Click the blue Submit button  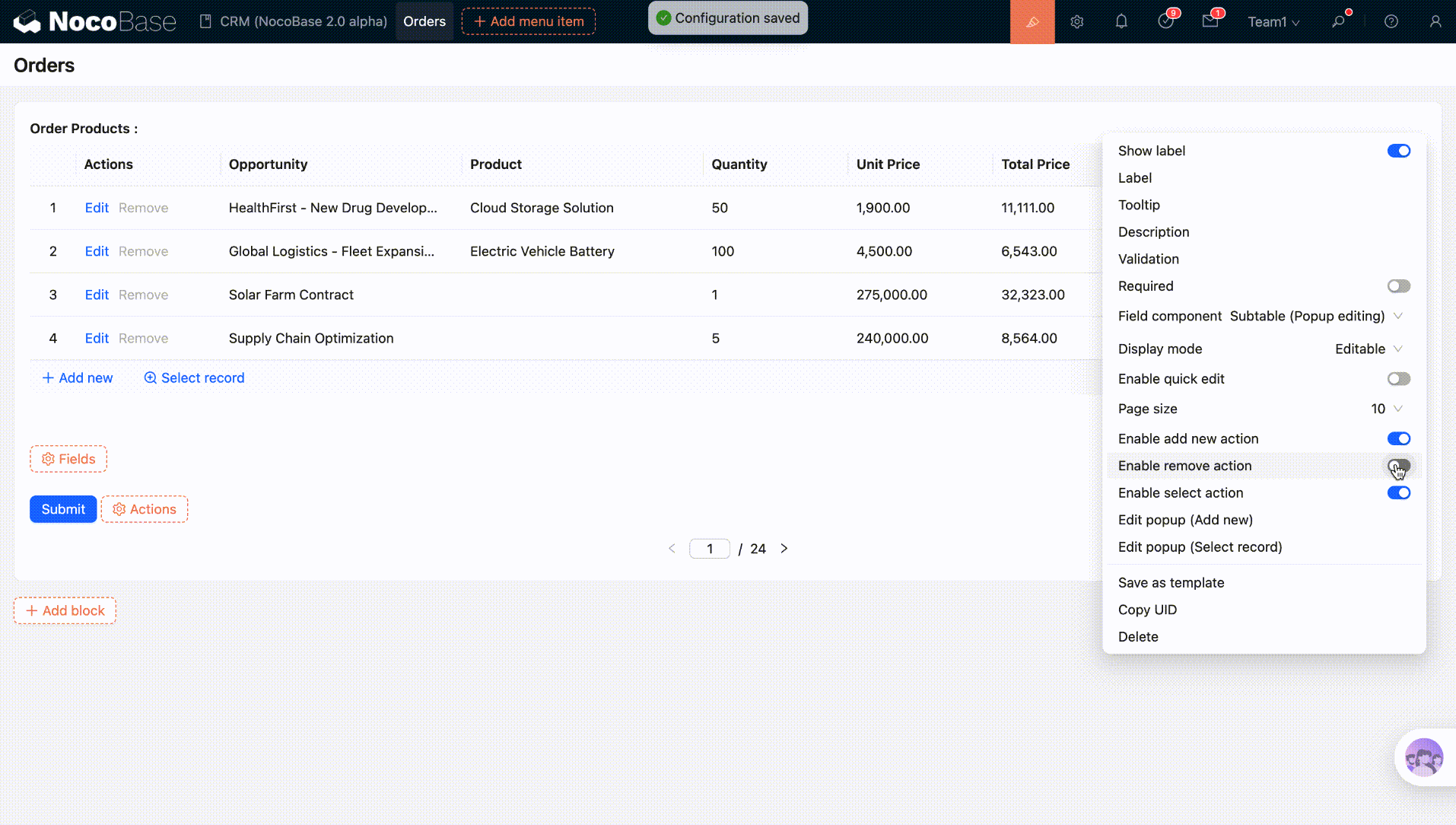(63, 509)
